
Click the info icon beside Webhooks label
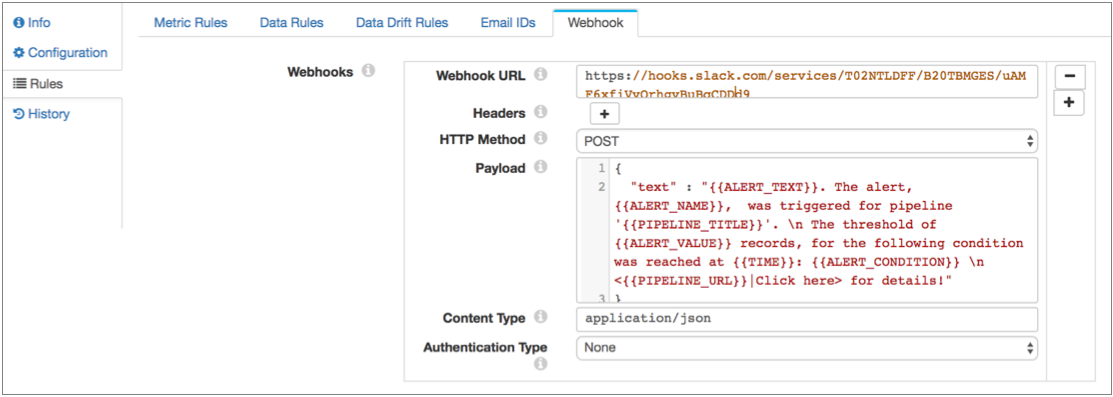pos(368,72)
